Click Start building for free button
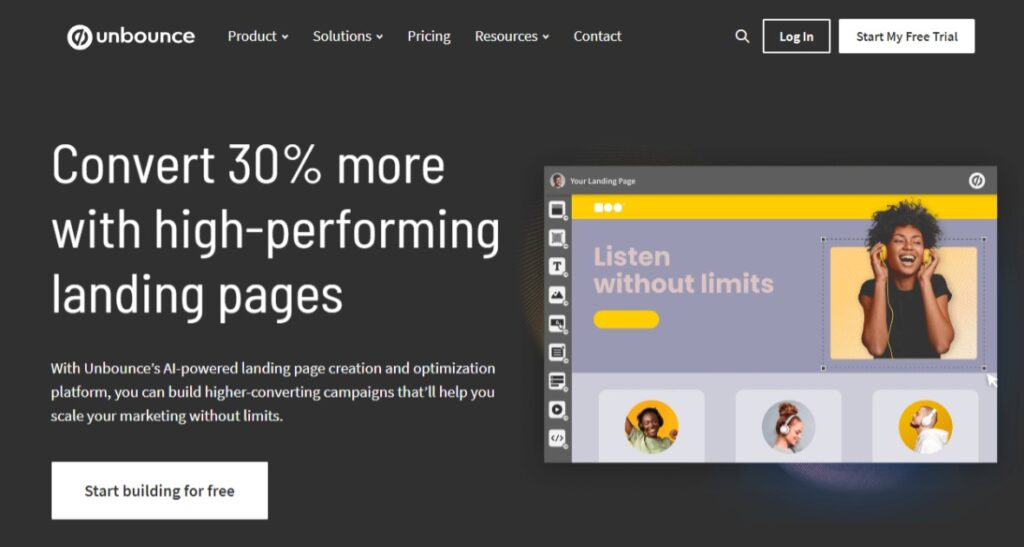The height and width of the screenshot is (547, 1024). 159,491
